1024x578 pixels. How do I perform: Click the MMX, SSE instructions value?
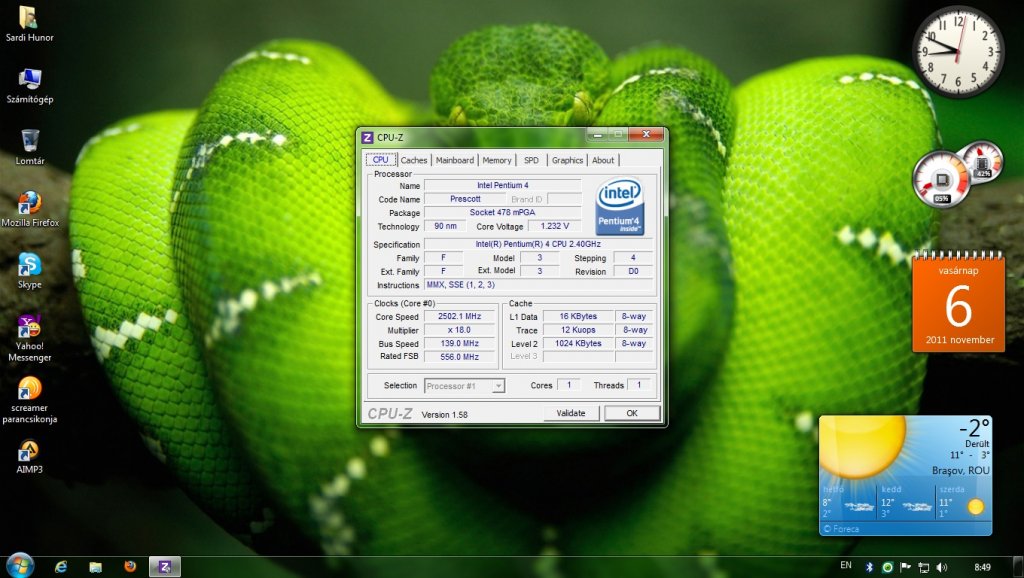tap(538, 285)
